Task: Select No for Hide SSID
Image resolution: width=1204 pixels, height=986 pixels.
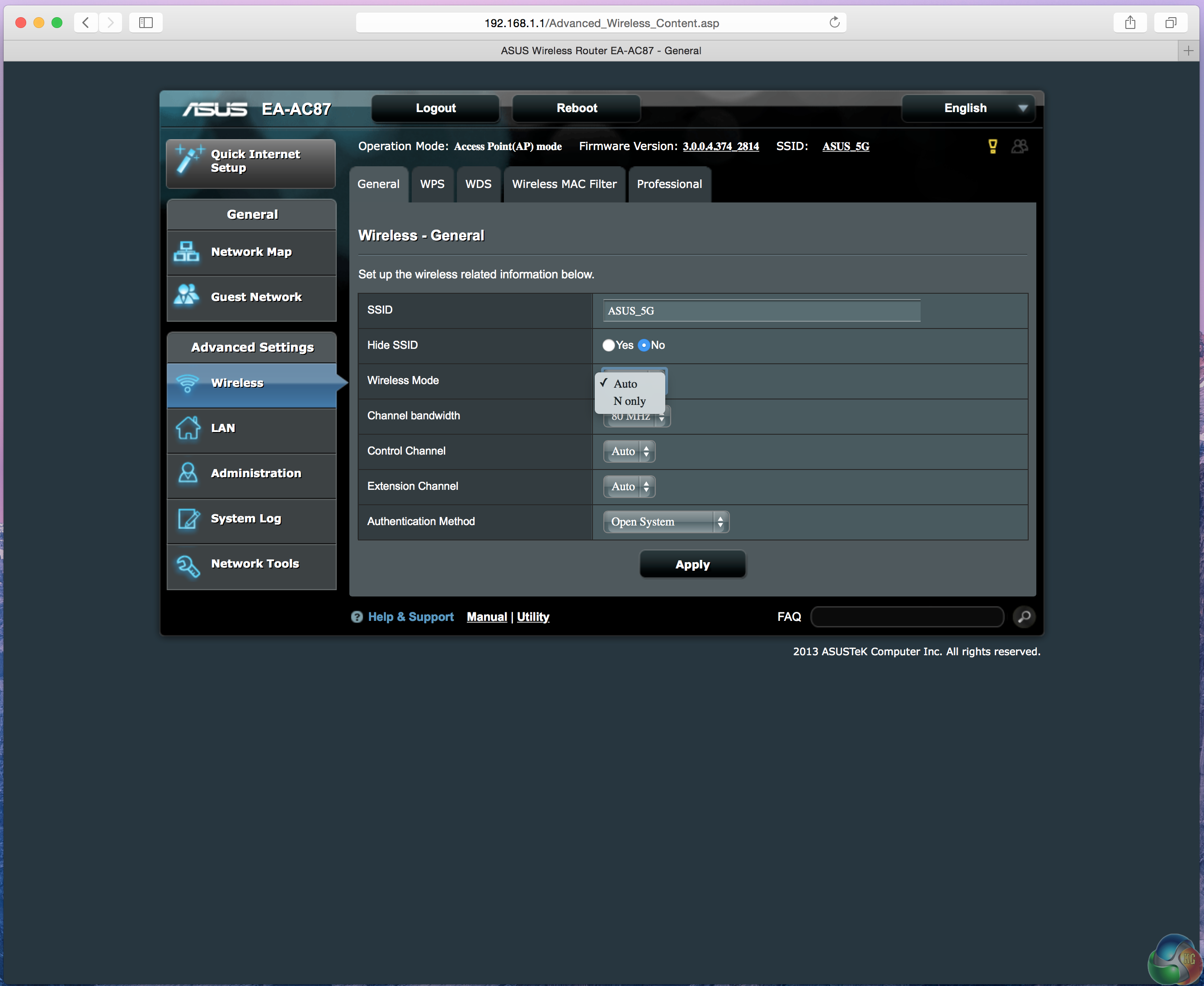Action: pos(644,345)
